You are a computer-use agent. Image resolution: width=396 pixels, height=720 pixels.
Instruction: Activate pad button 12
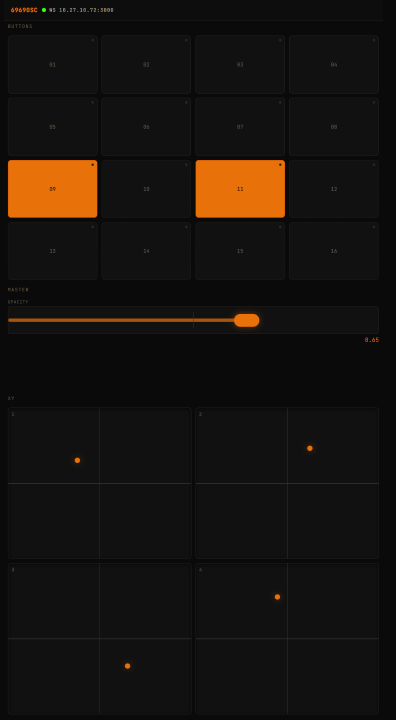[334, 189]
